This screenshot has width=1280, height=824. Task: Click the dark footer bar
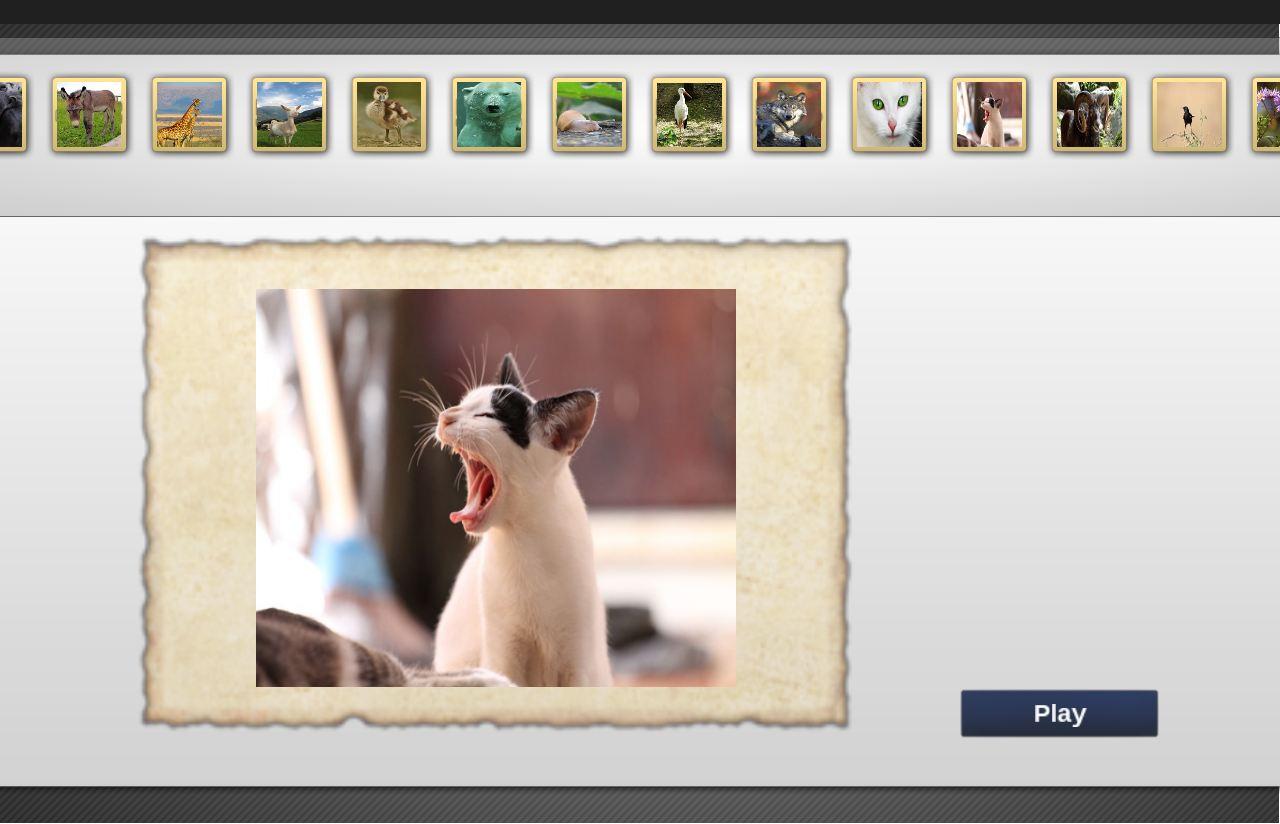pyautogui.click(x=640, y=805)
